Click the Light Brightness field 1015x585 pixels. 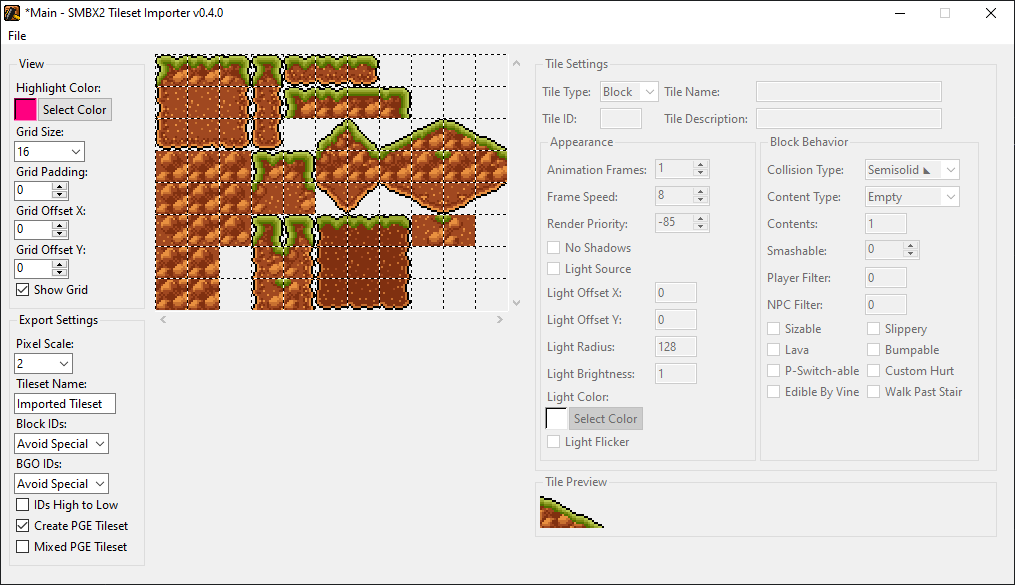point(676,374)
